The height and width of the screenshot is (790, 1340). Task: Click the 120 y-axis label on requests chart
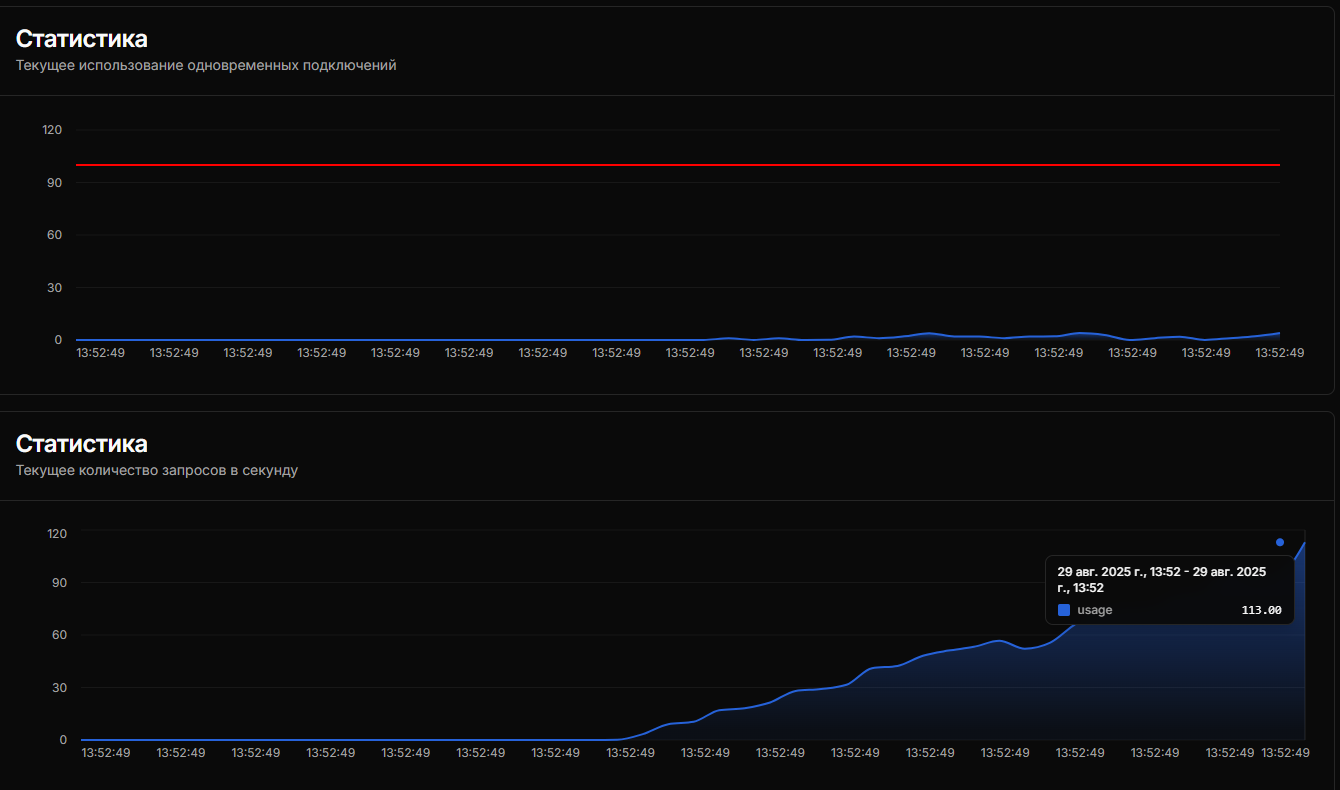(x=56, y=533)
